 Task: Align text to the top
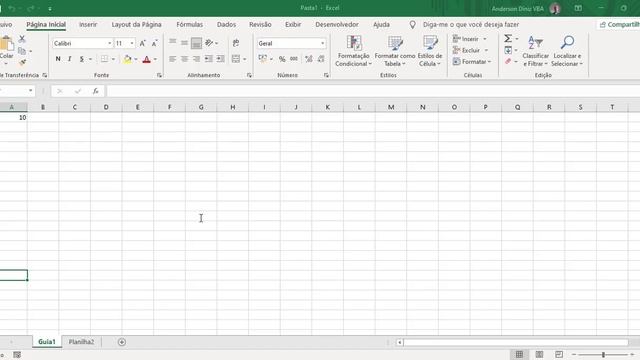(173, 42)
